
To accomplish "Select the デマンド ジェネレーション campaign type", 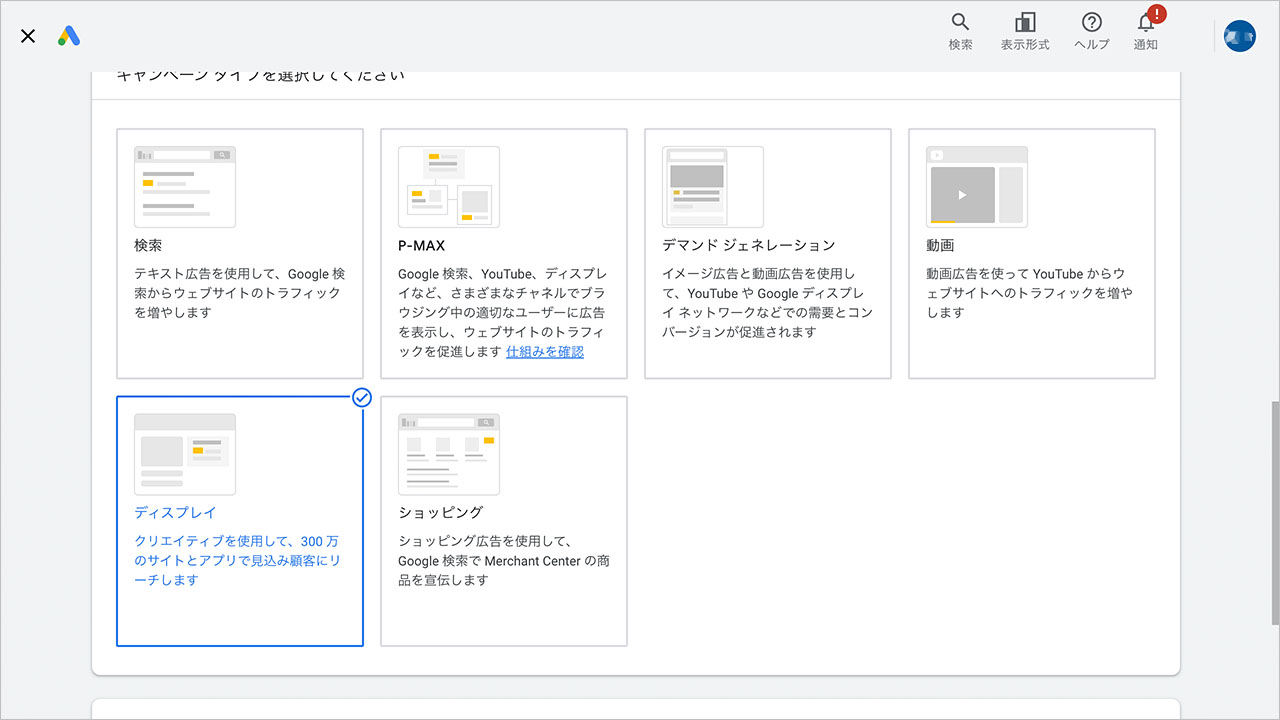I will click(767, 253).
